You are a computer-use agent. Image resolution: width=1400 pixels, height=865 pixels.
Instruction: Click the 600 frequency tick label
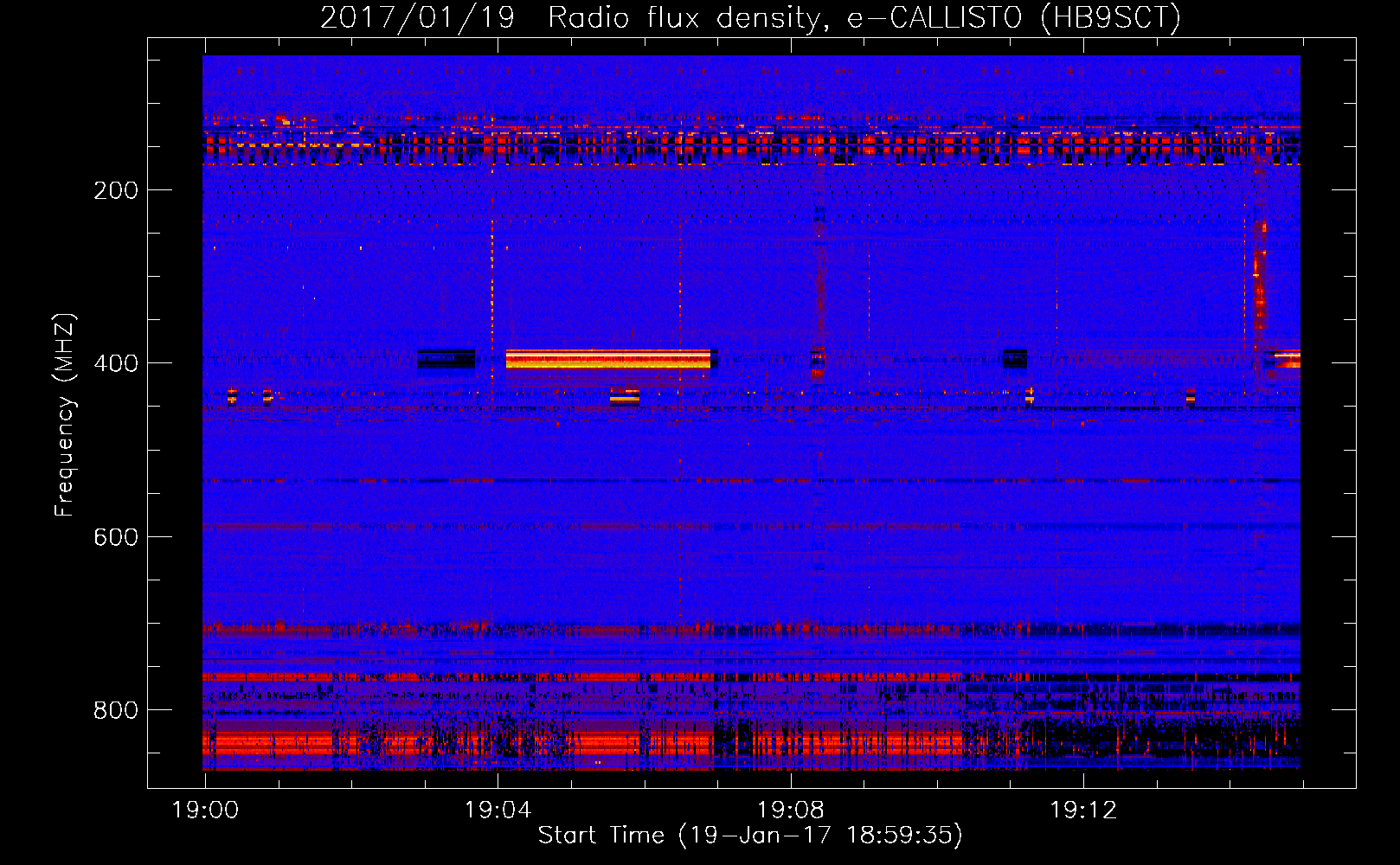(116, 537)
